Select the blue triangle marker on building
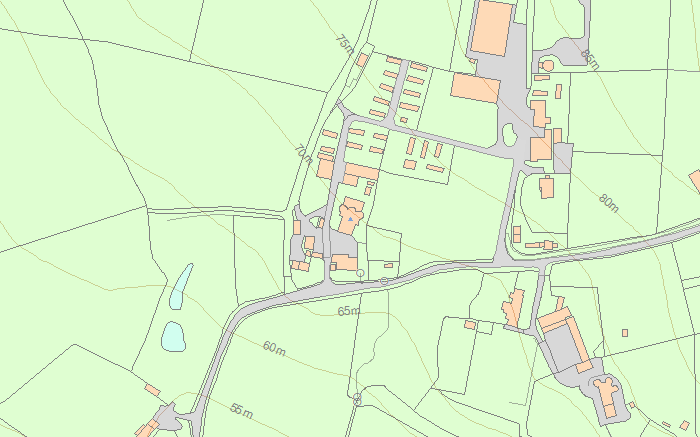This screenshot has width=700, height=437. tap(350, 219)
